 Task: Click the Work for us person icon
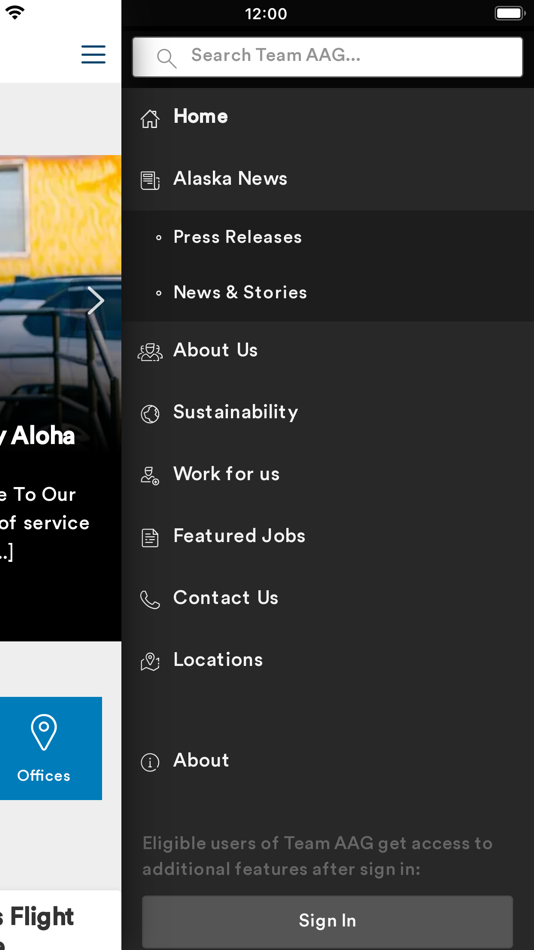150,476
